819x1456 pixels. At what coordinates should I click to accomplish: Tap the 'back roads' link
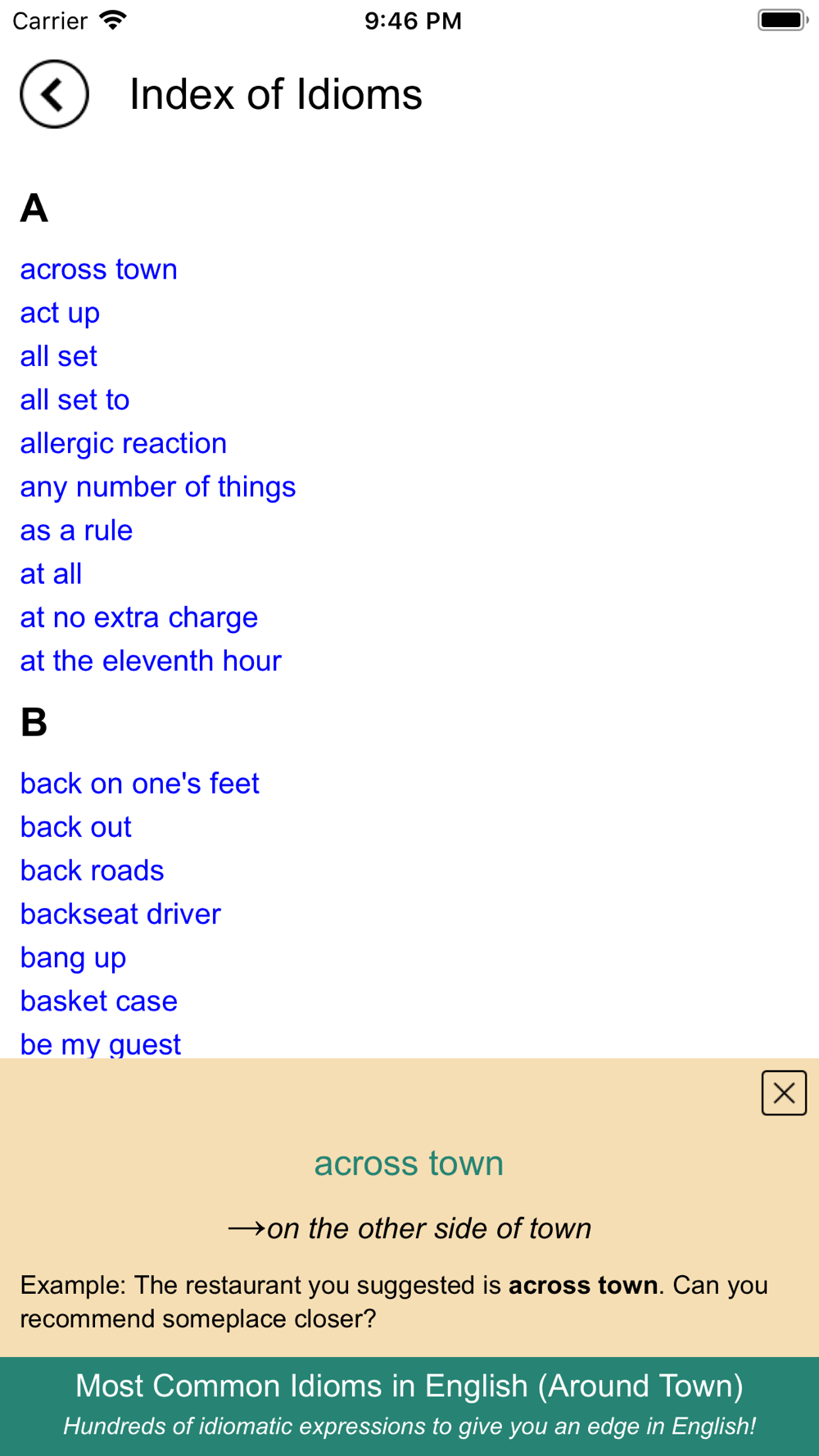[93, 870]
